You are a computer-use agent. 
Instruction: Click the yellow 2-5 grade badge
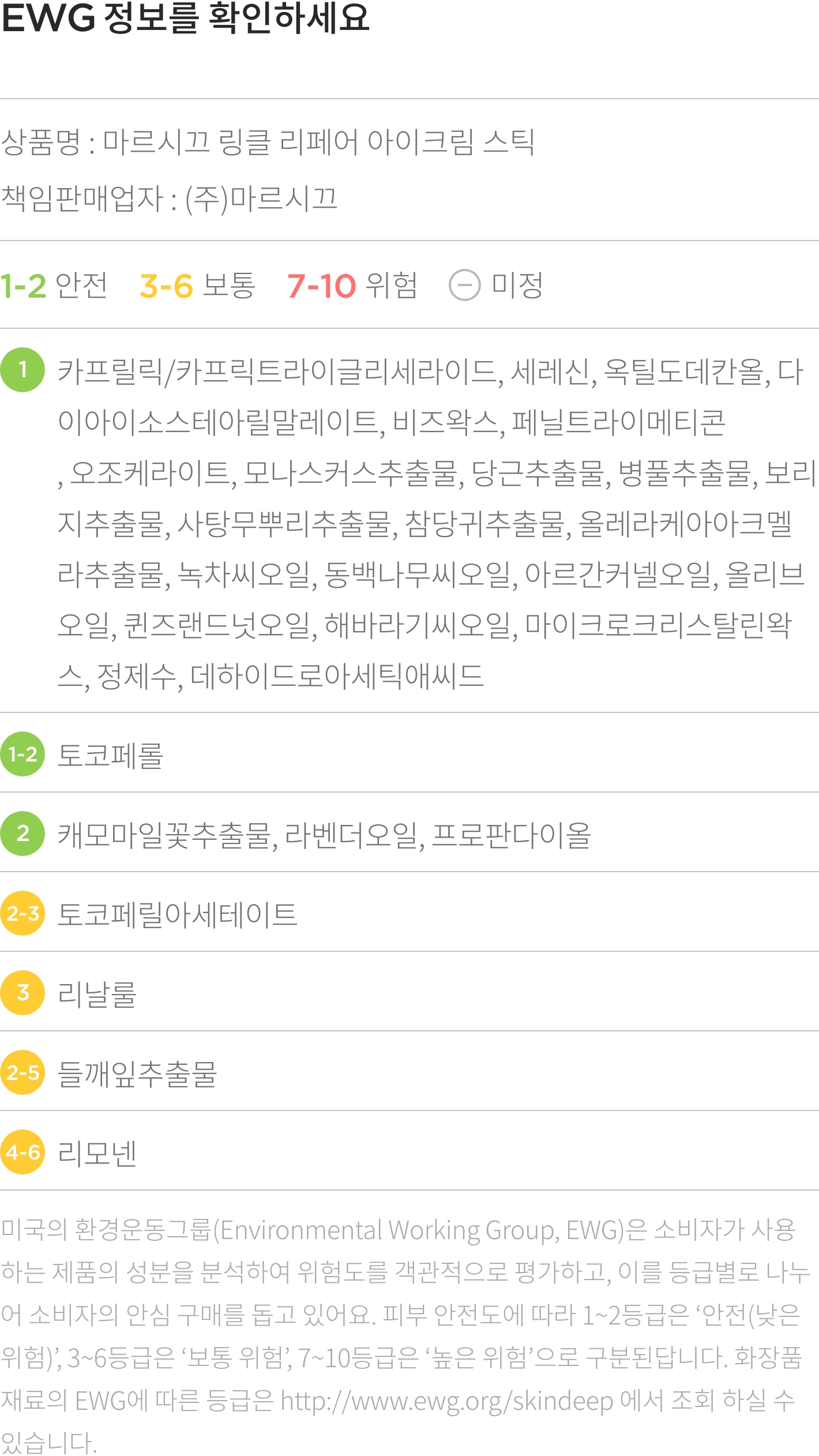[22, 1072]
